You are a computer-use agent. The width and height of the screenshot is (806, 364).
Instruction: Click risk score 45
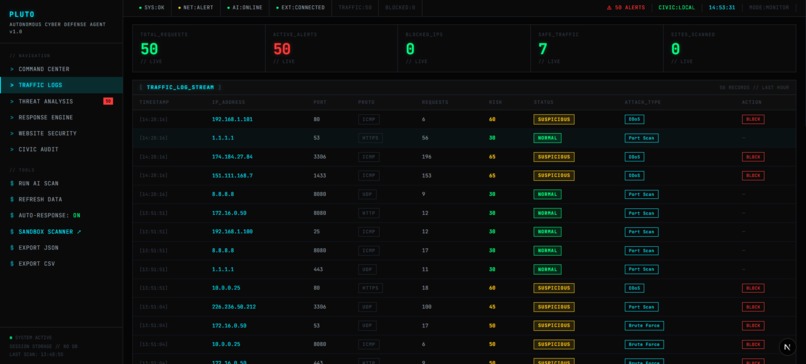pyautogui.click(x=492, y=307)
